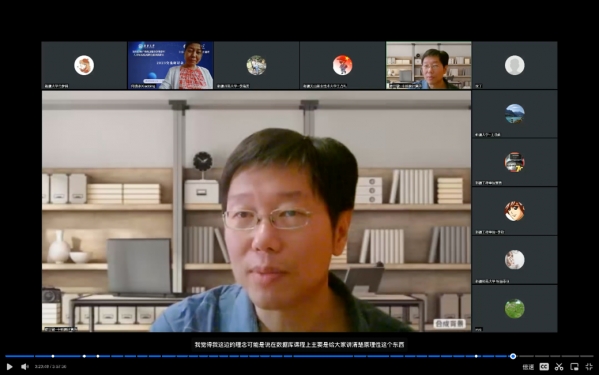Screen dimensions: 599x375
Task: Select the tile with the default gray person avatar
Action: pos(515,65)
